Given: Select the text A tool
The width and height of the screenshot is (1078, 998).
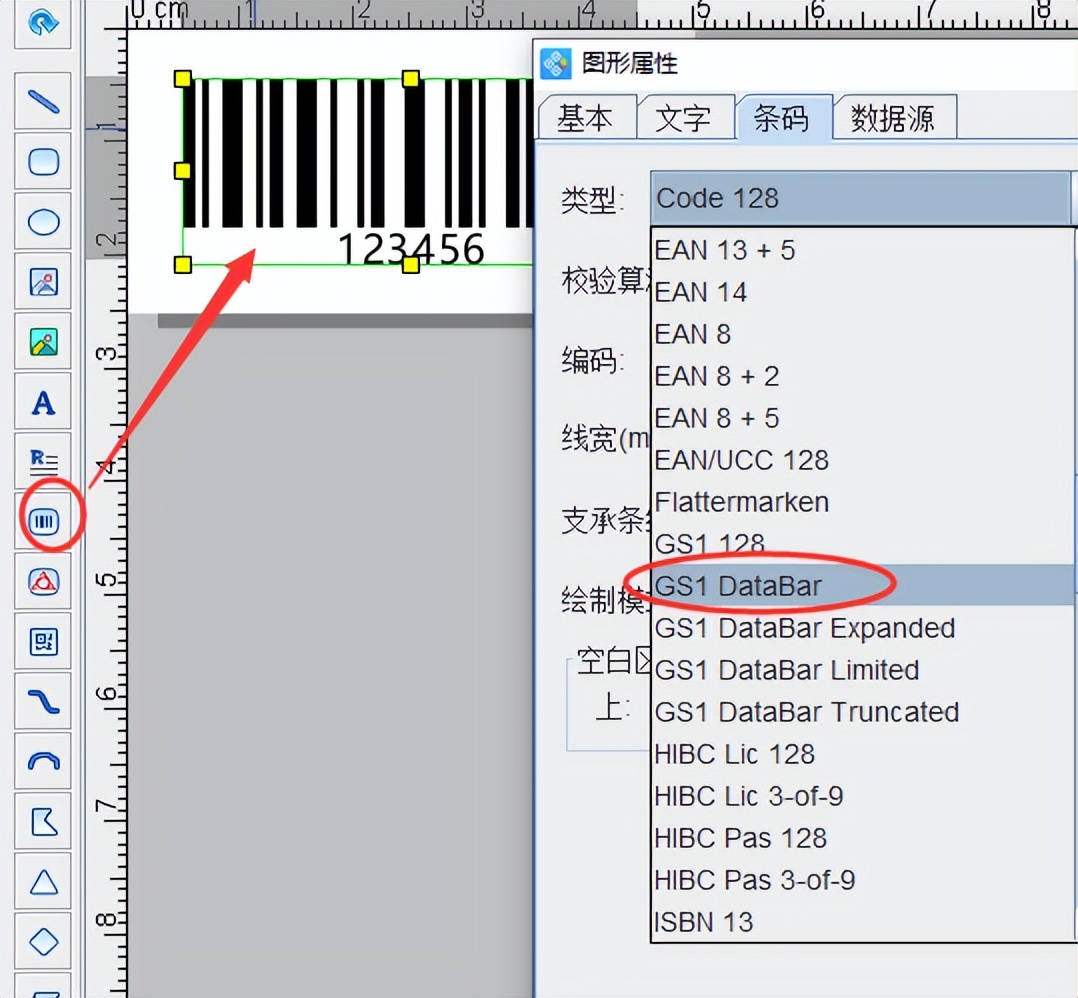Looking at the screenshot, I should [x=43, y=402].
